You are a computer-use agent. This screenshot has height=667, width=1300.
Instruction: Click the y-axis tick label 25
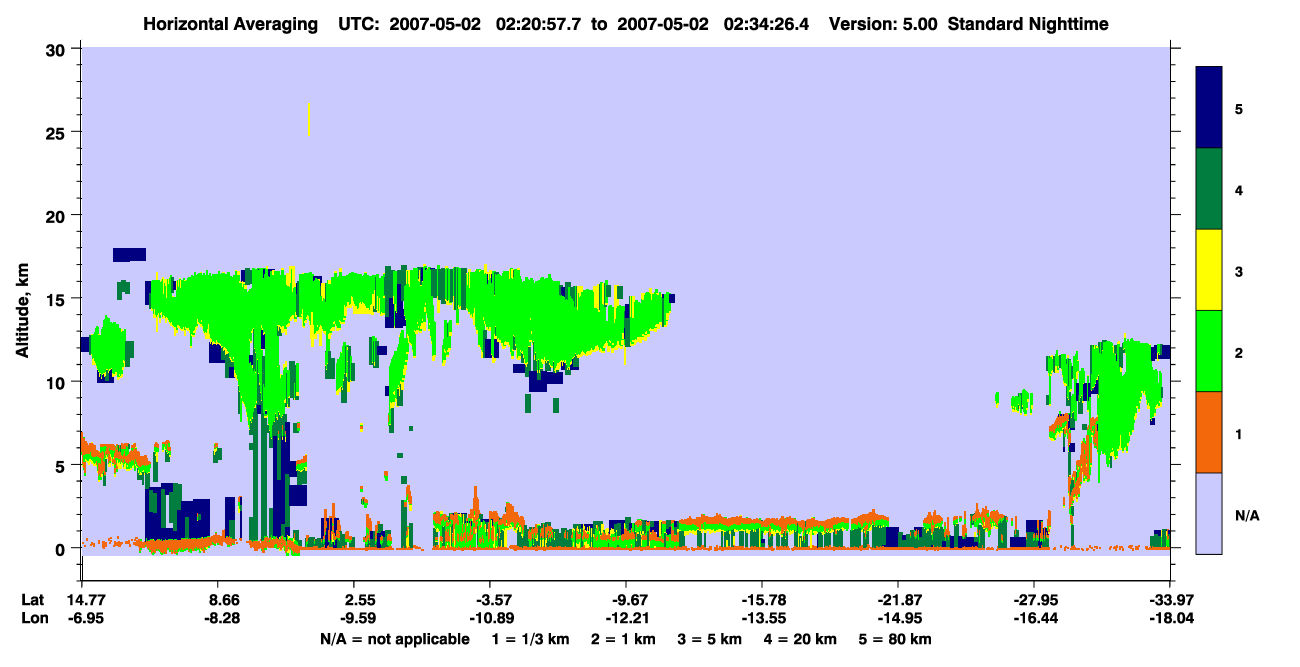point(58,132)
